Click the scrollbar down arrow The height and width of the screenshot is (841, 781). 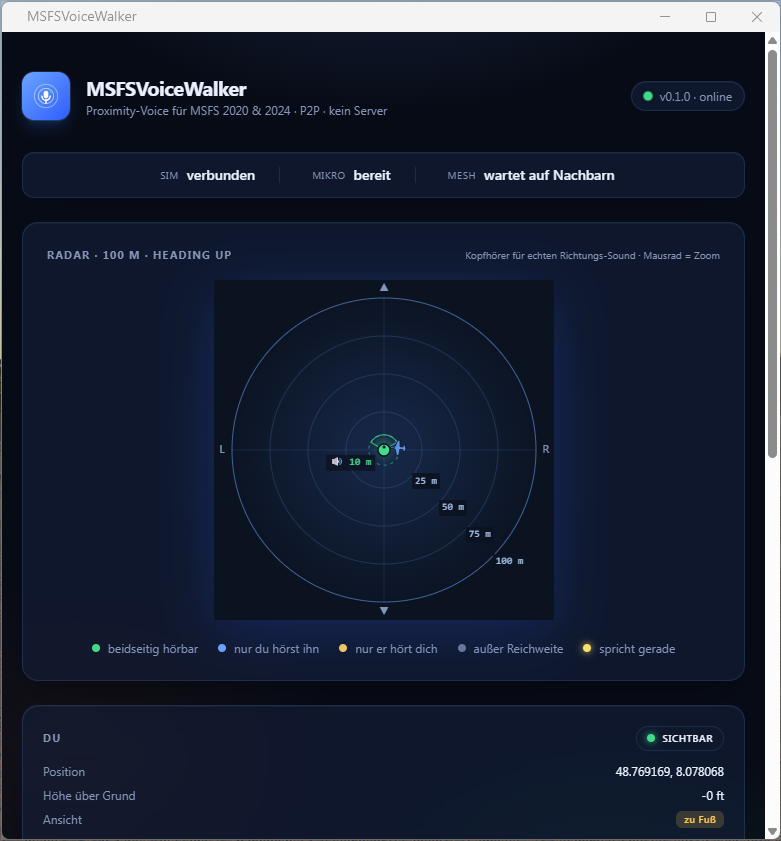click(772, 831)
